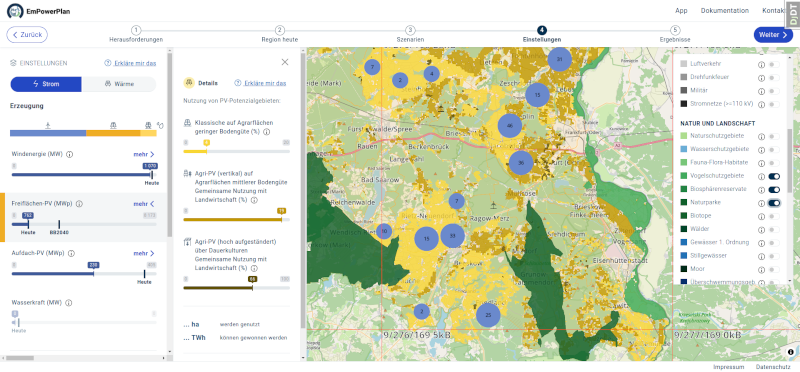Image resolution: width=800 pixels, height=372 pixels.
Task: Go to step 3 Szenarien
Action: pos(410,35)
